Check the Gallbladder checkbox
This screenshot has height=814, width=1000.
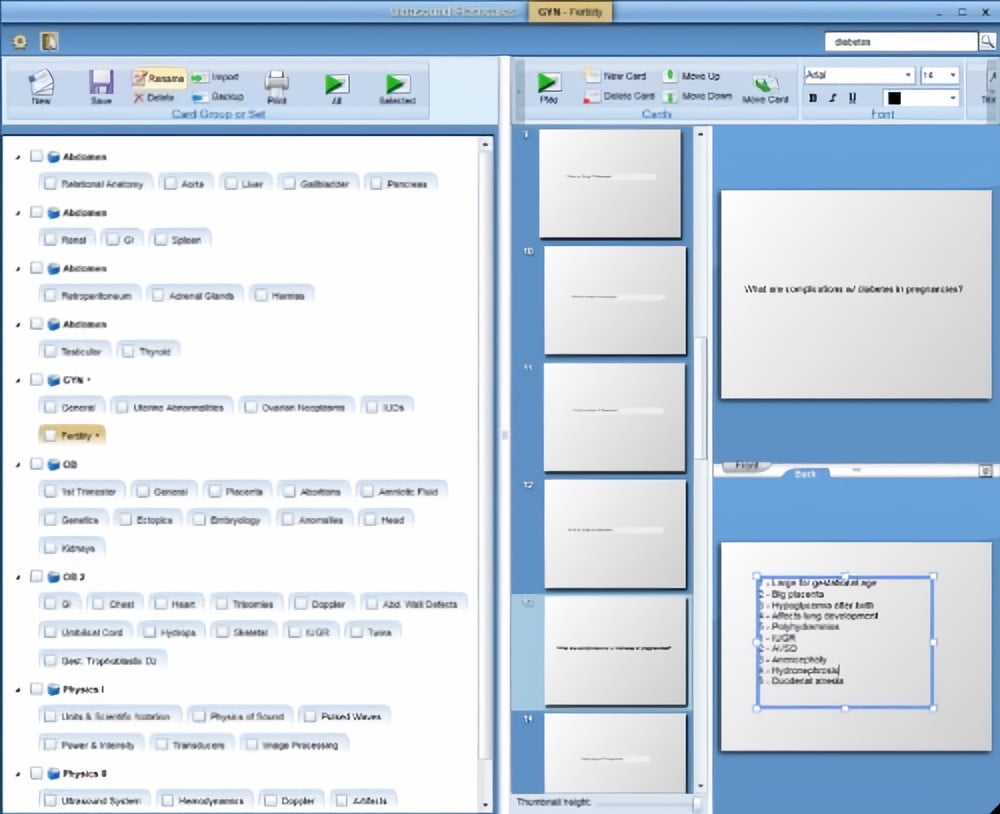pos(288,184)
